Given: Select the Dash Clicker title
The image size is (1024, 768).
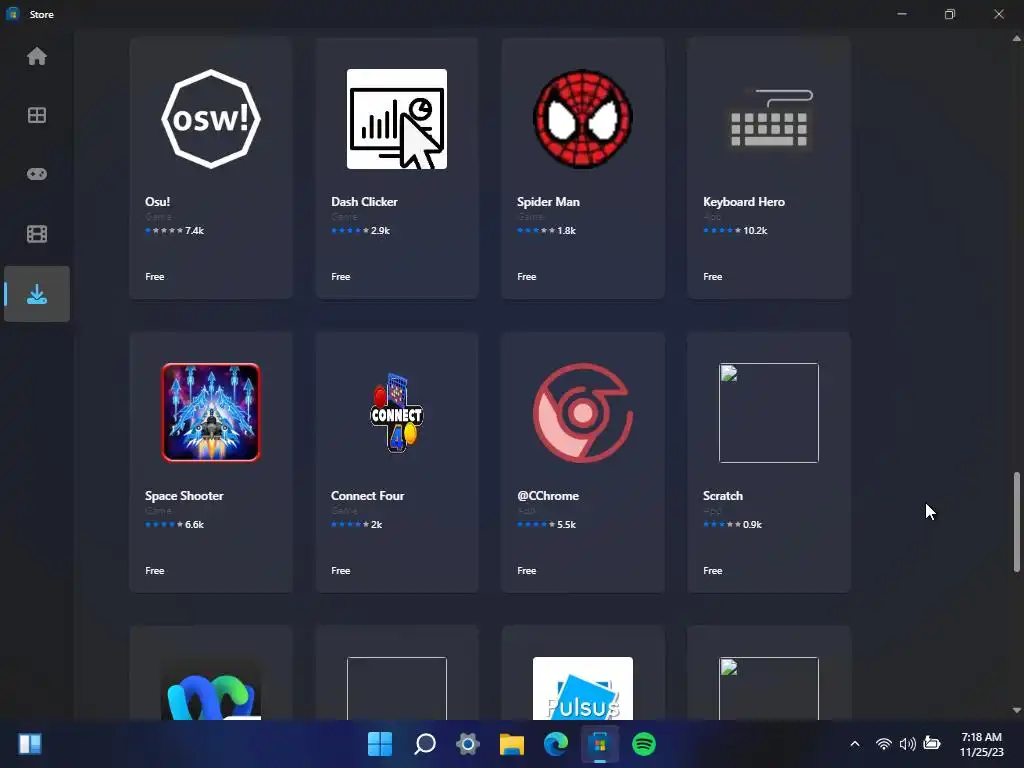Looking at the screenshot, I should point(364,202).
